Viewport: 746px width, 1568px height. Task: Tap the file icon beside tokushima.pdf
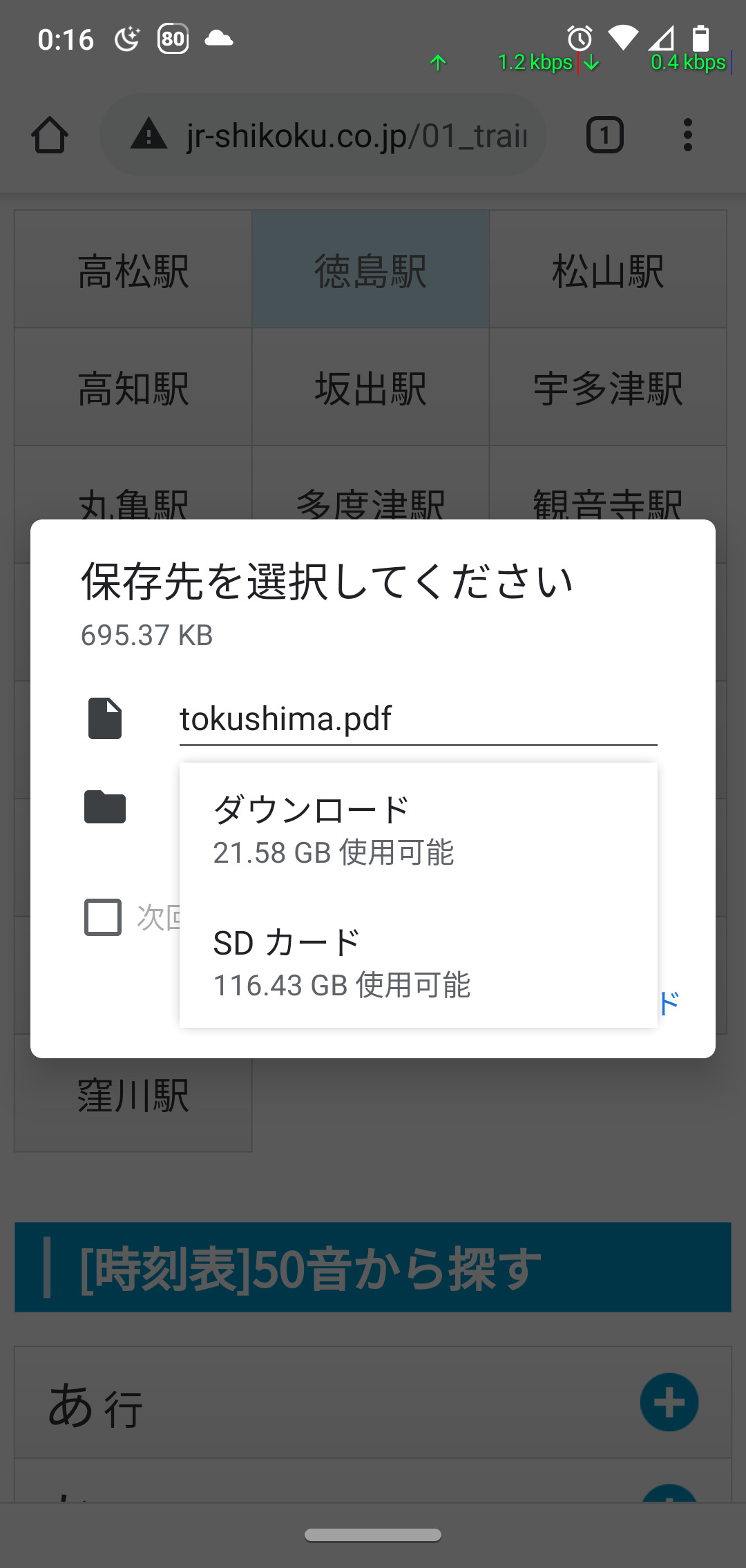pos(105,718)
